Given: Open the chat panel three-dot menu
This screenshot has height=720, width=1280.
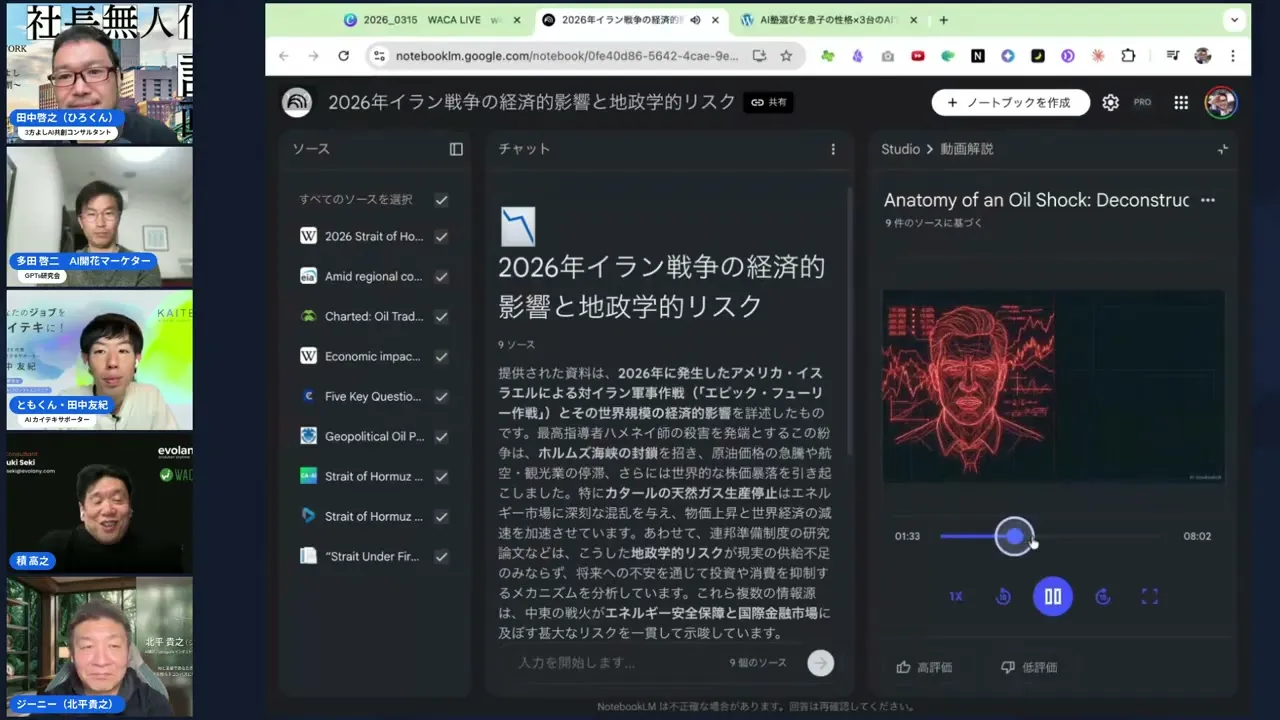Looking at the screenshot, I should click(833, 149).
